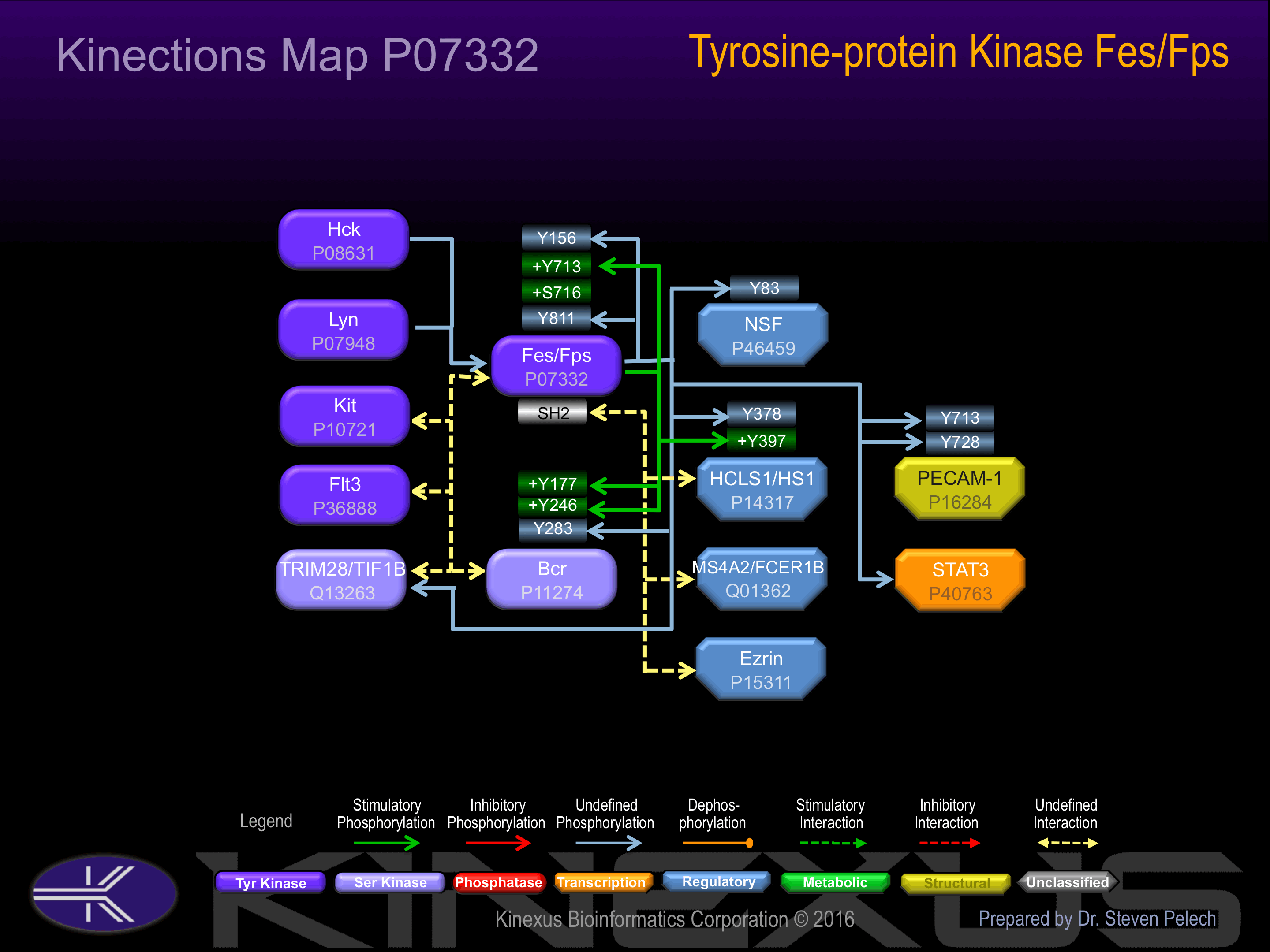The image size is (1270, 952).
Task: Click the +Y713 green phosphosite above Fes/Fps
Action: (x=556, y=266)
